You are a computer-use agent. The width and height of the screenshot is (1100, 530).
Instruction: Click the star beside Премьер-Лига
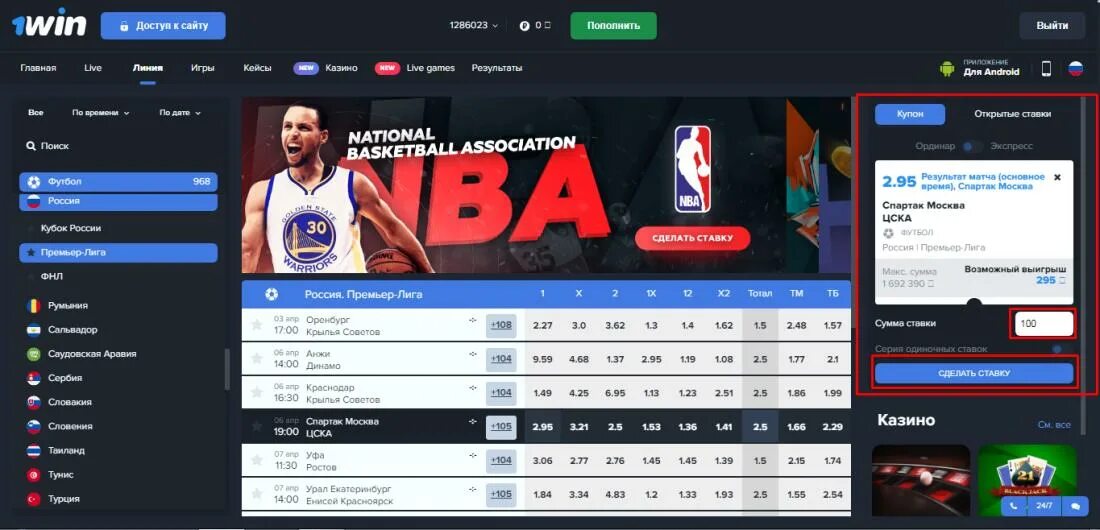pyautogui.click(x=31, y=252)
